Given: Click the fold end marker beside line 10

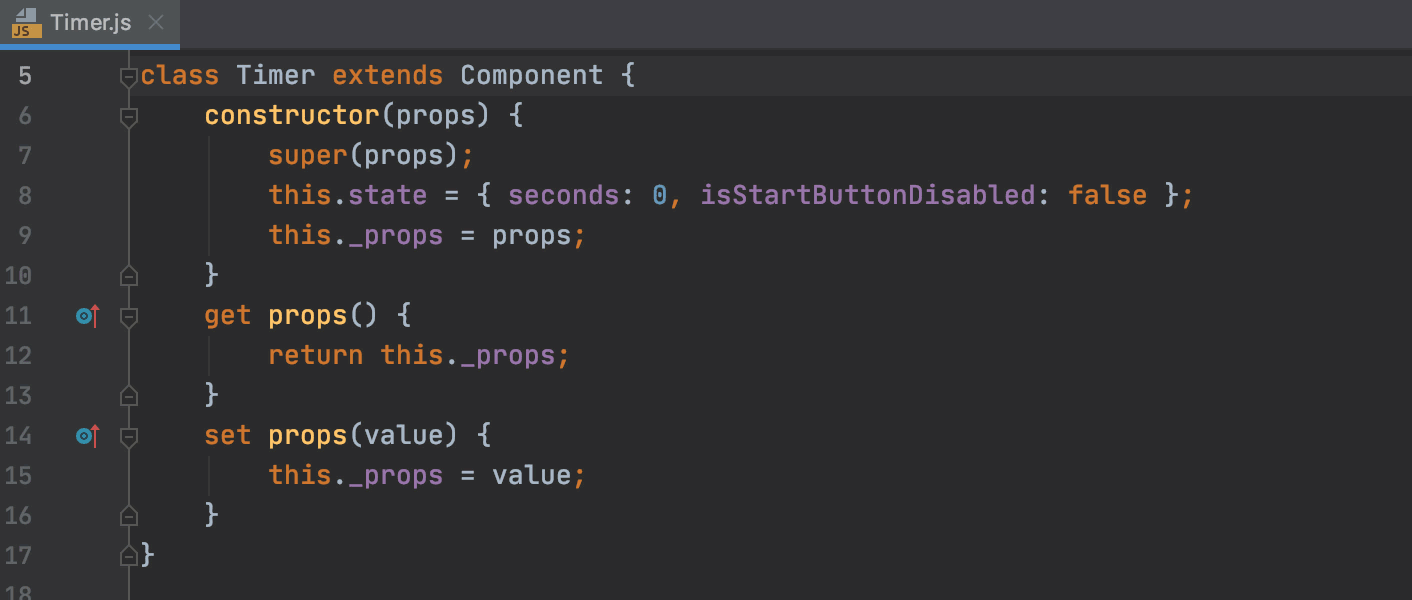Looking at the screenshot, I should tap(128, 275).
